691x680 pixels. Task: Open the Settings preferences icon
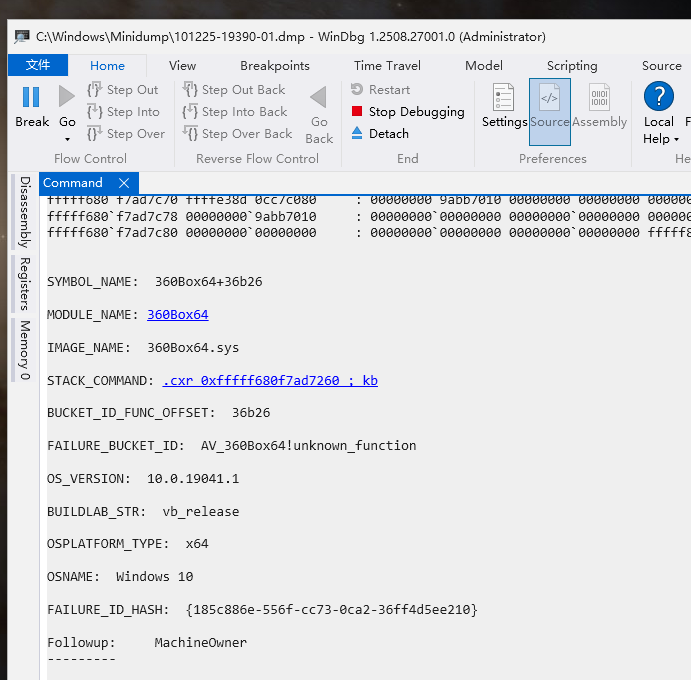click(x=503, y=97)
